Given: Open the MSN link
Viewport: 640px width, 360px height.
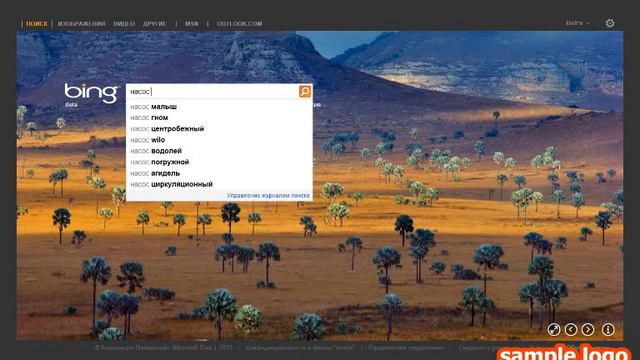Looking at the screenshot, I should [191, 24].
